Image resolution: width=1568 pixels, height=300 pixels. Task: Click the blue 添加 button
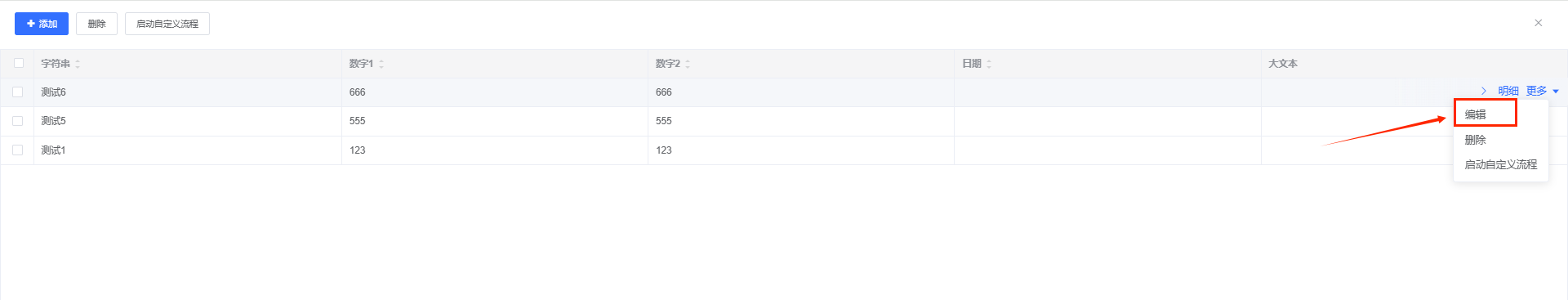coord(42,24)
